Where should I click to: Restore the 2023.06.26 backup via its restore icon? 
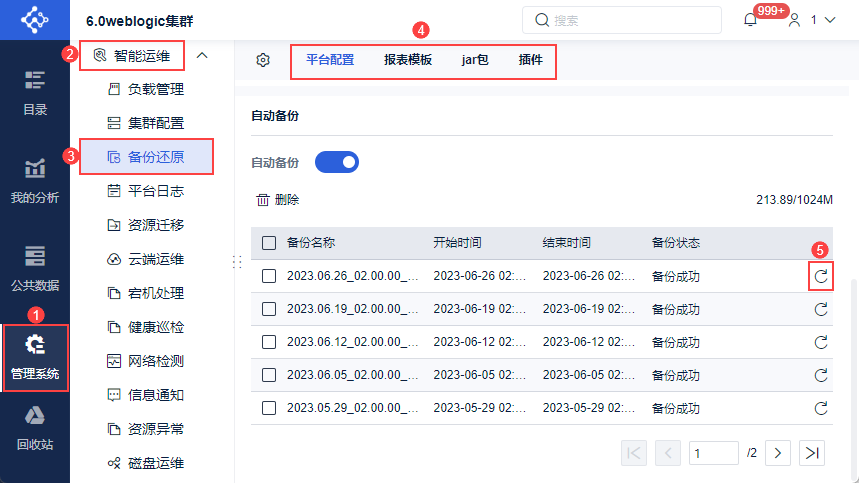pyautogui.click(x=821, y=277)
